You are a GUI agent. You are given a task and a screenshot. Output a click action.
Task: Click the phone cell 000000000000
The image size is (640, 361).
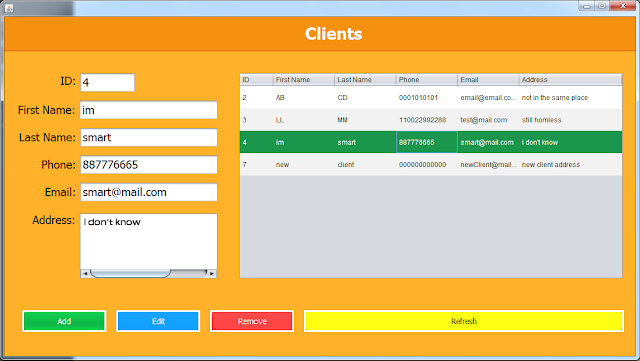coord(427,165)
